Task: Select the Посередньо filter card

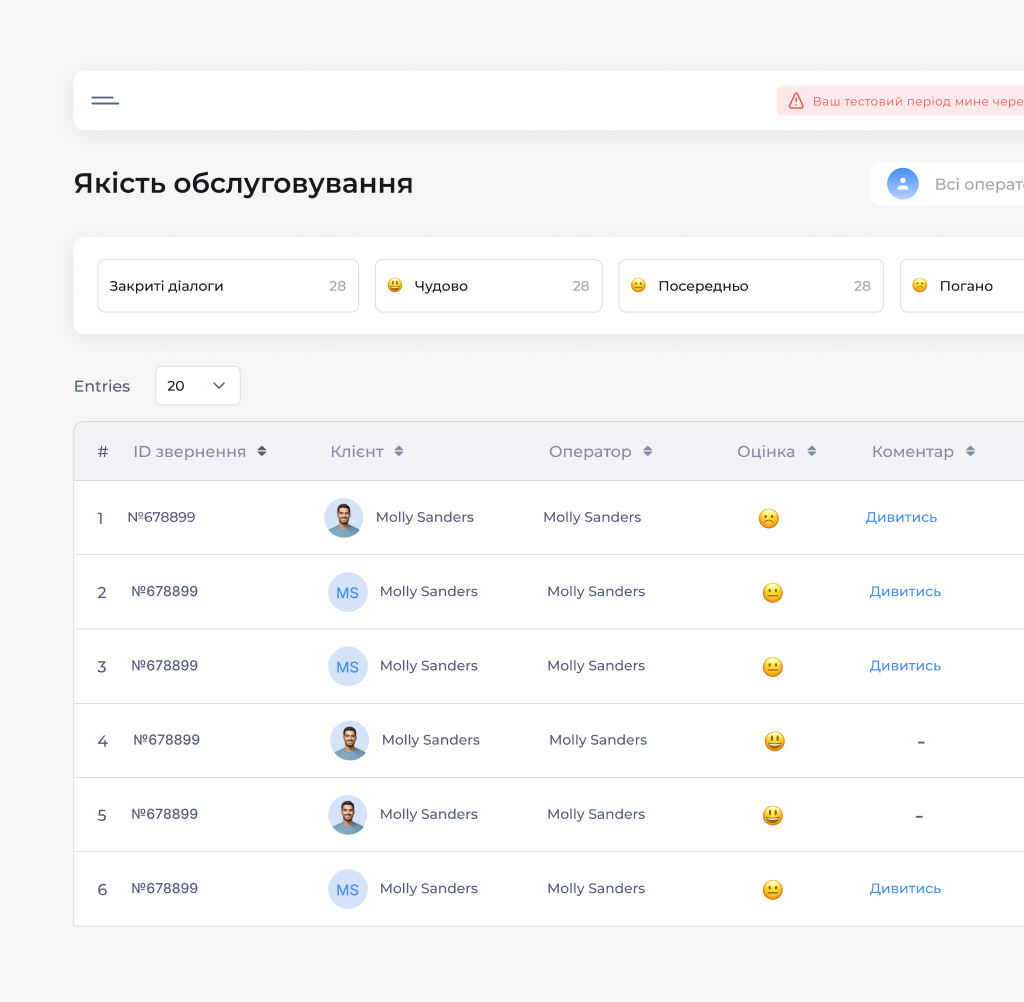Action: click(x=751, y=285)
